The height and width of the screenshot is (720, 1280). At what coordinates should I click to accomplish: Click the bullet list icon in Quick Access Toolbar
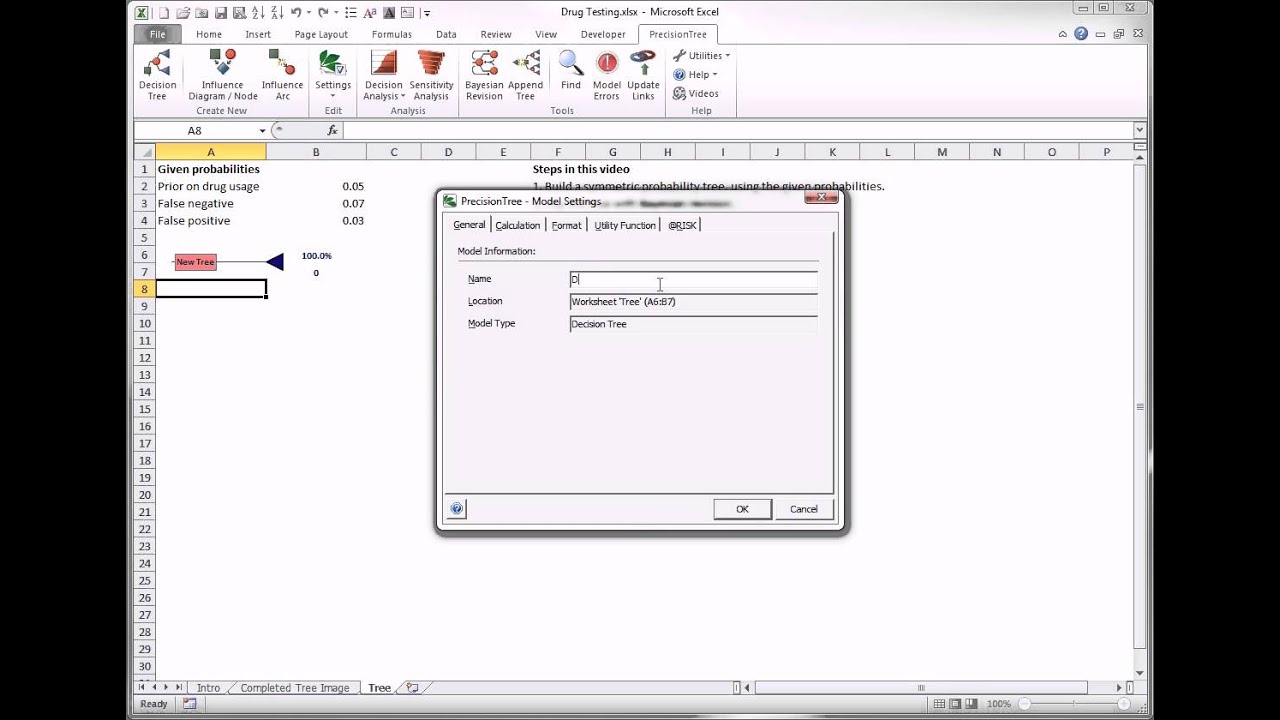pyautogui.click(x=350, y=13)
